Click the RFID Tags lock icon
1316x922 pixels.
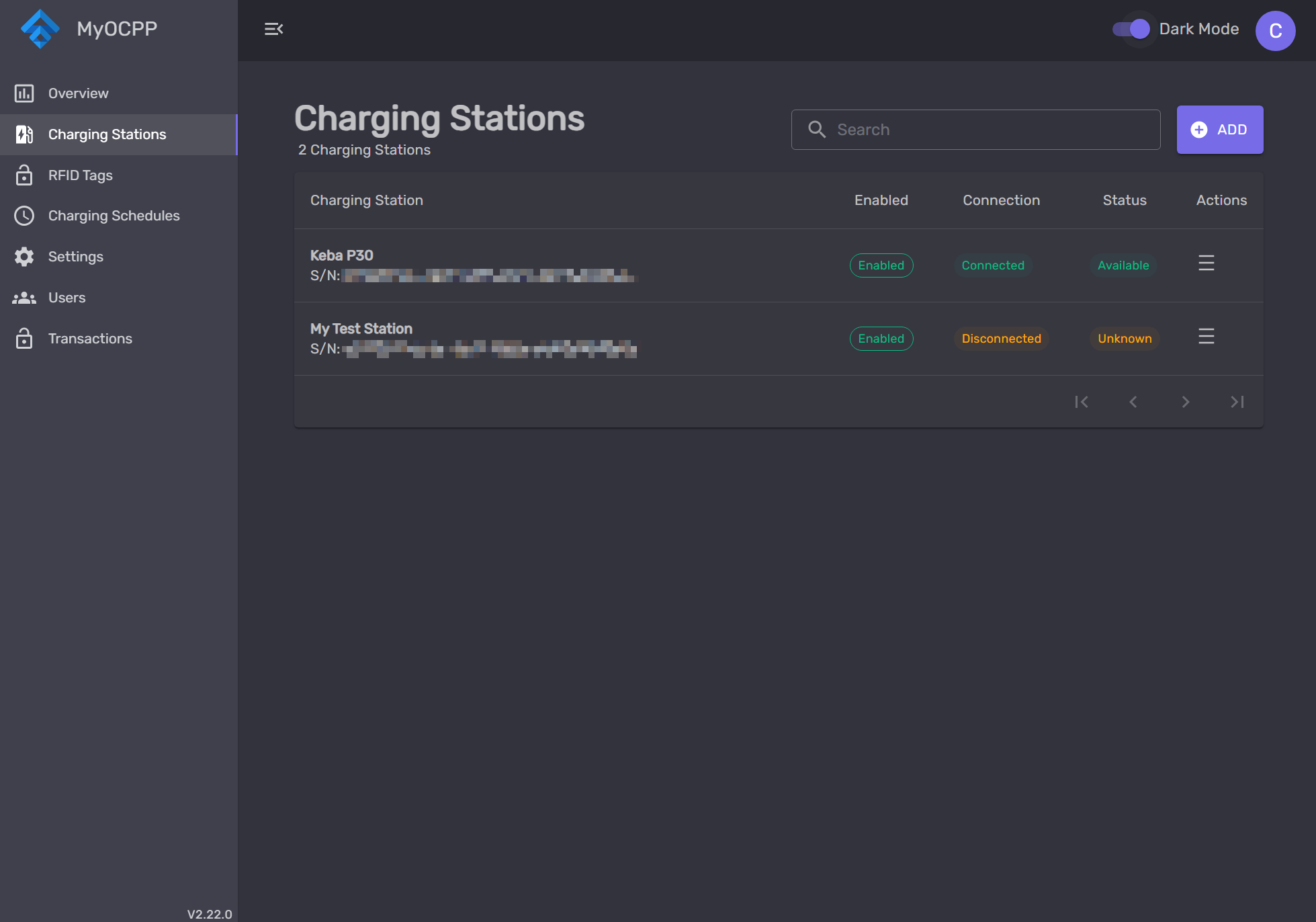point(24,175)
